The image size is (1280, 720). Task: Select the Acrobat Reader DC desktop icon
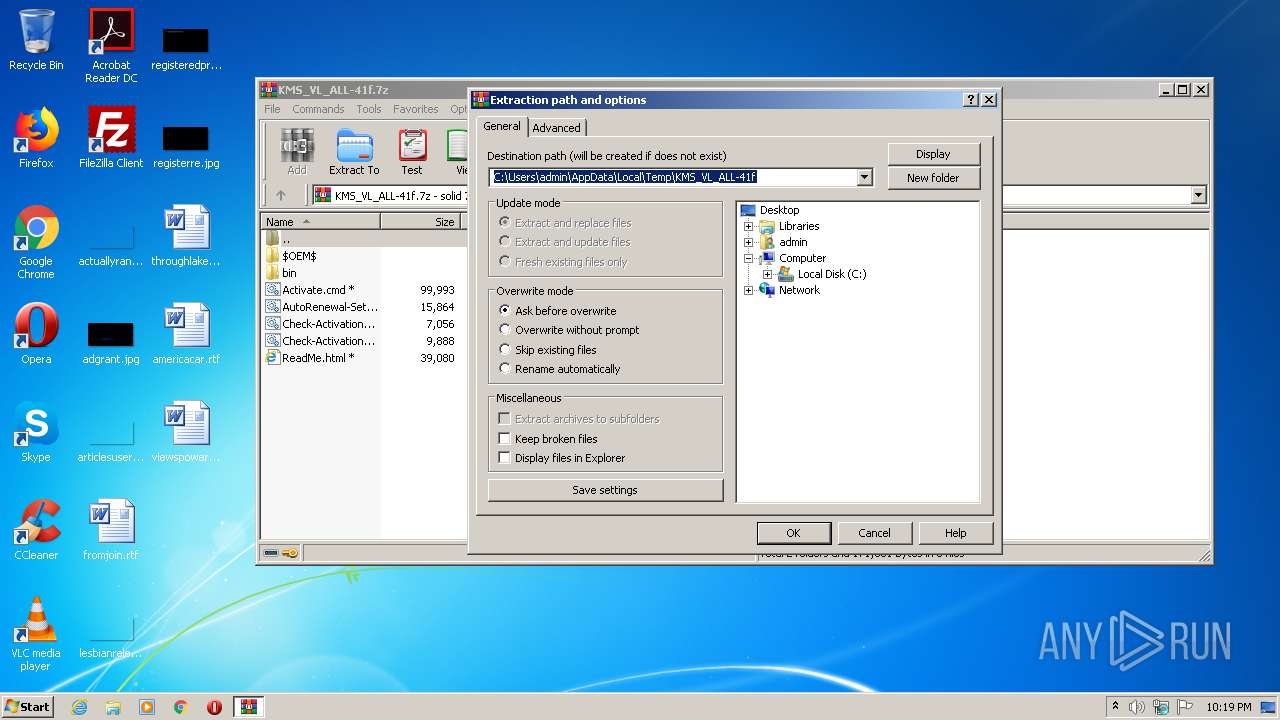pos(111,46)
